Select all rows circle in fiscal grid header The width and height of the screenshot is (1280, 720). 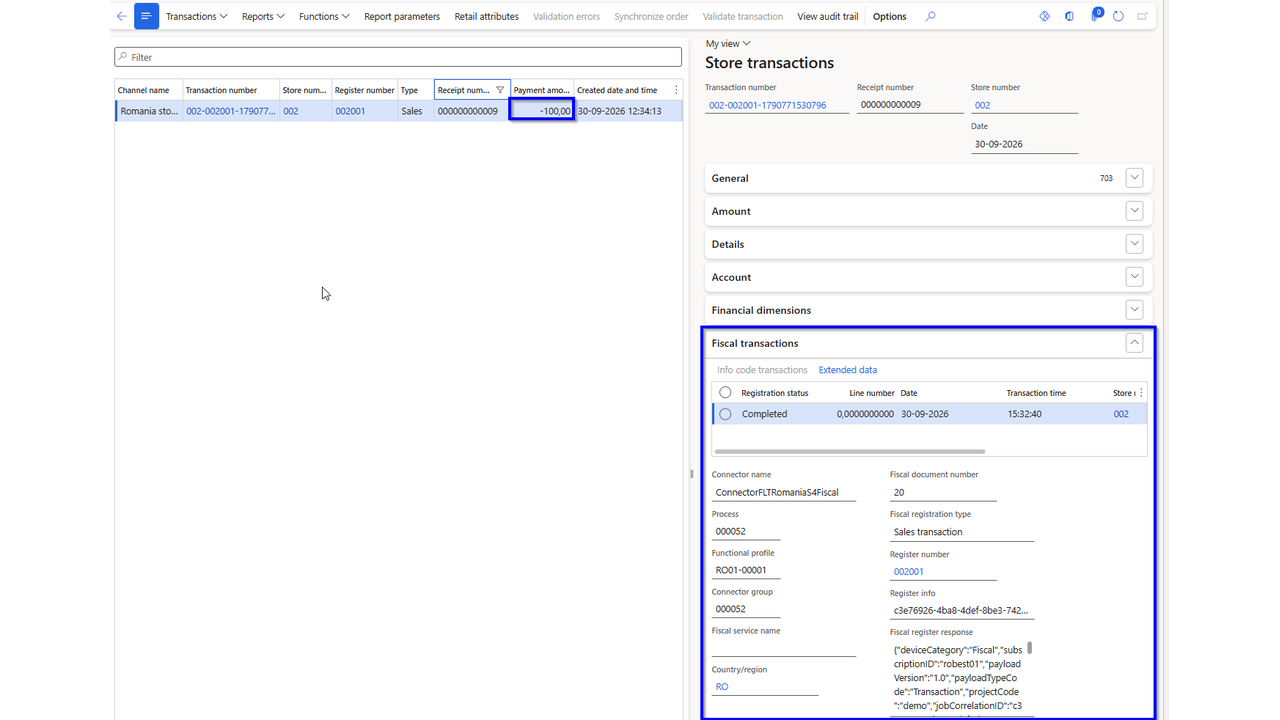point(725,393)
